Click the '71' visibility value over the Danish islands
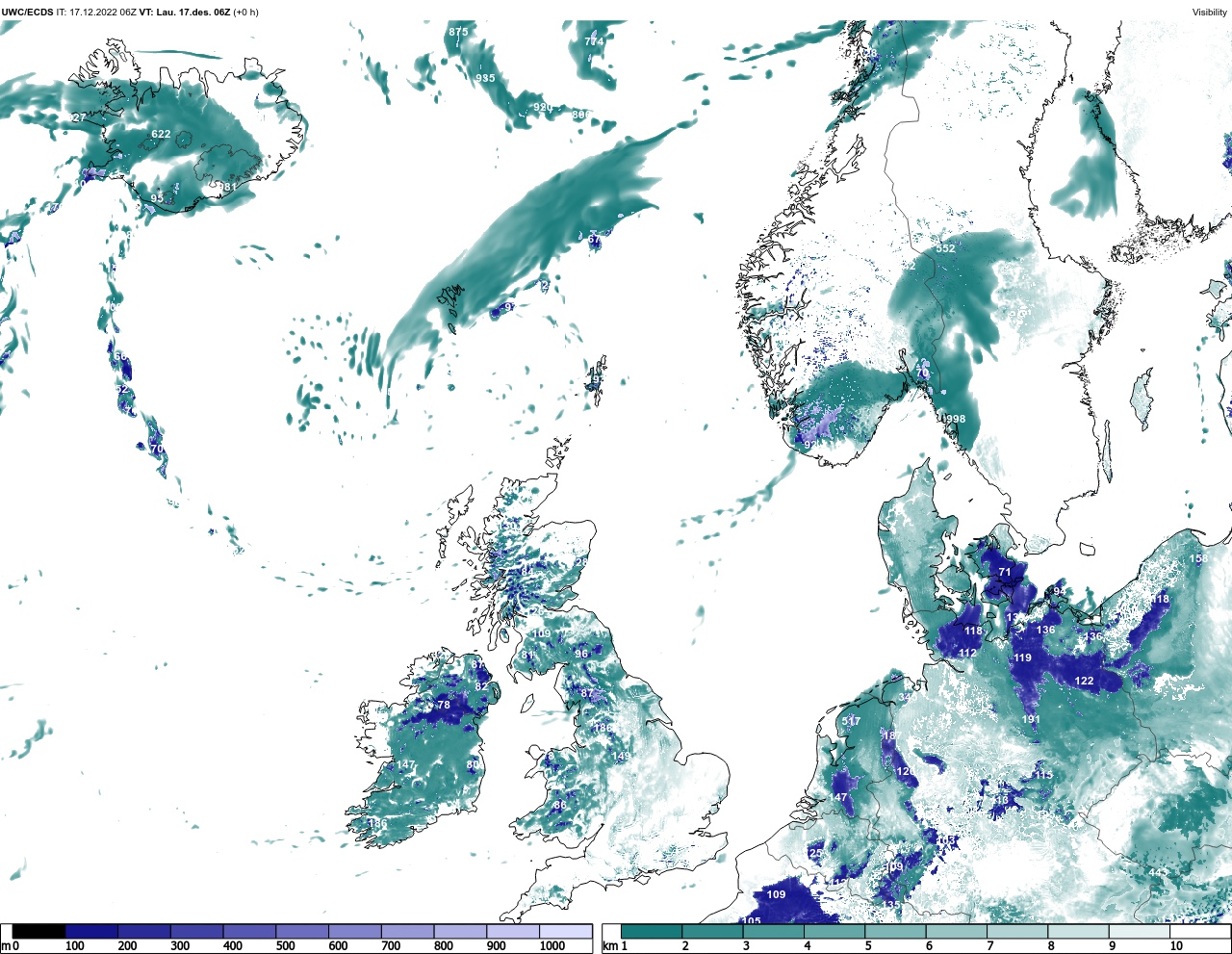Viewport: 1232px width, 954px height. coord(1005,572)
